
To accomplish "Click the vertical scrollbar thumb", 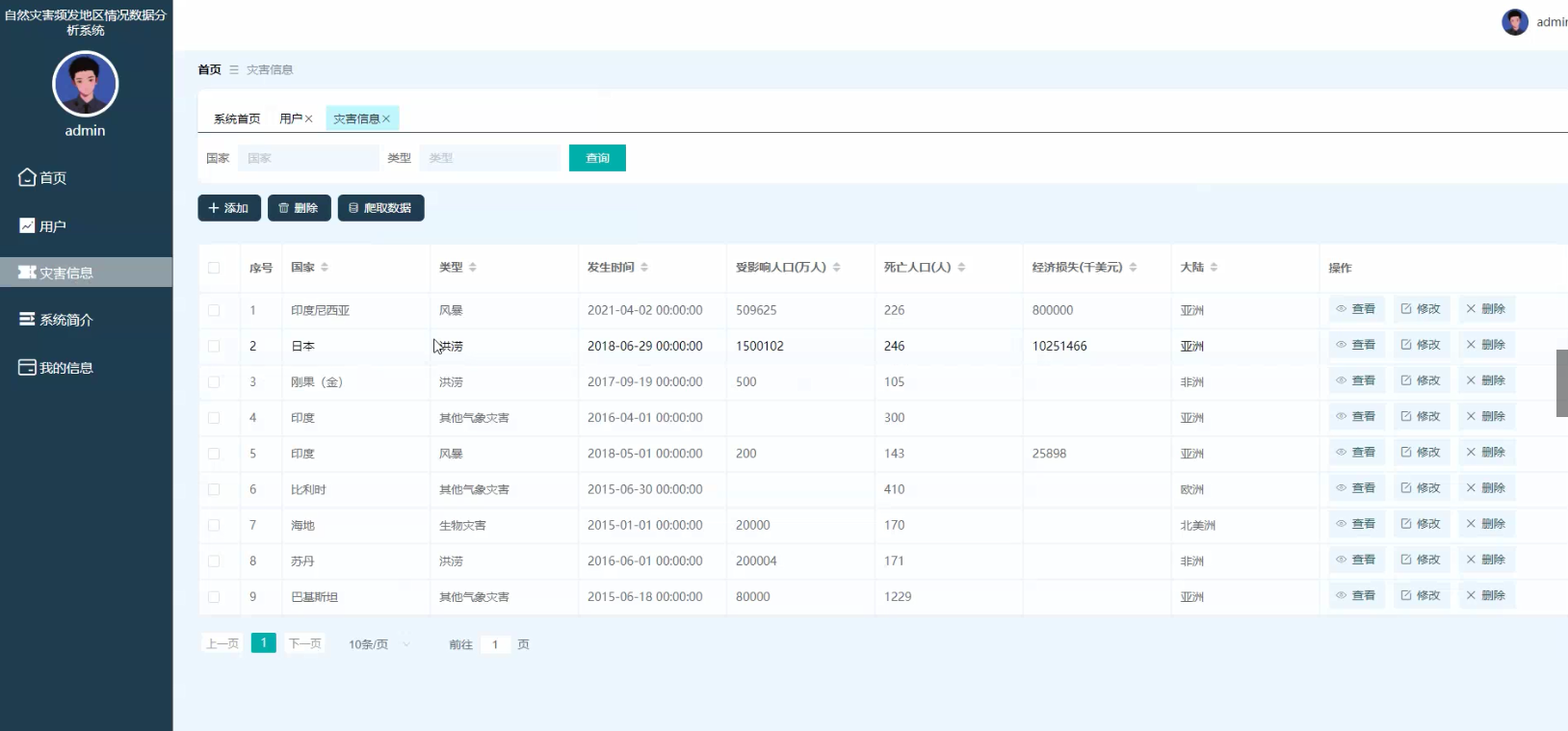I will pyautogui.click(x=1561, y=383).
